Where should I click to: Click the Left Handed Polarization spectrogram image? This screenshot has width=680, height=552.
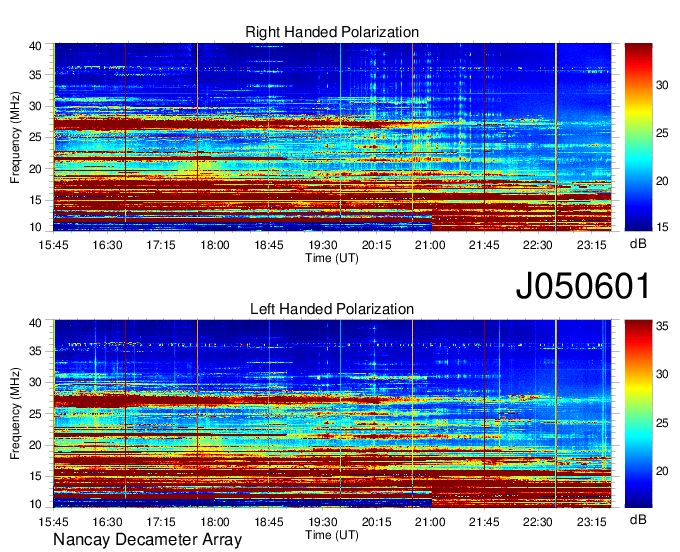click(x=332, y=414)
